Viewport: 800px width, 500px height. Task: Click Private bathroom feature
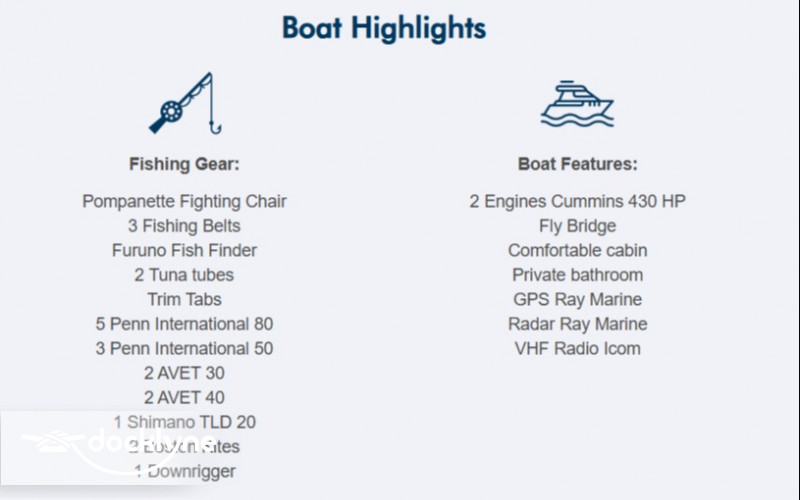click(x=577, y=275)
